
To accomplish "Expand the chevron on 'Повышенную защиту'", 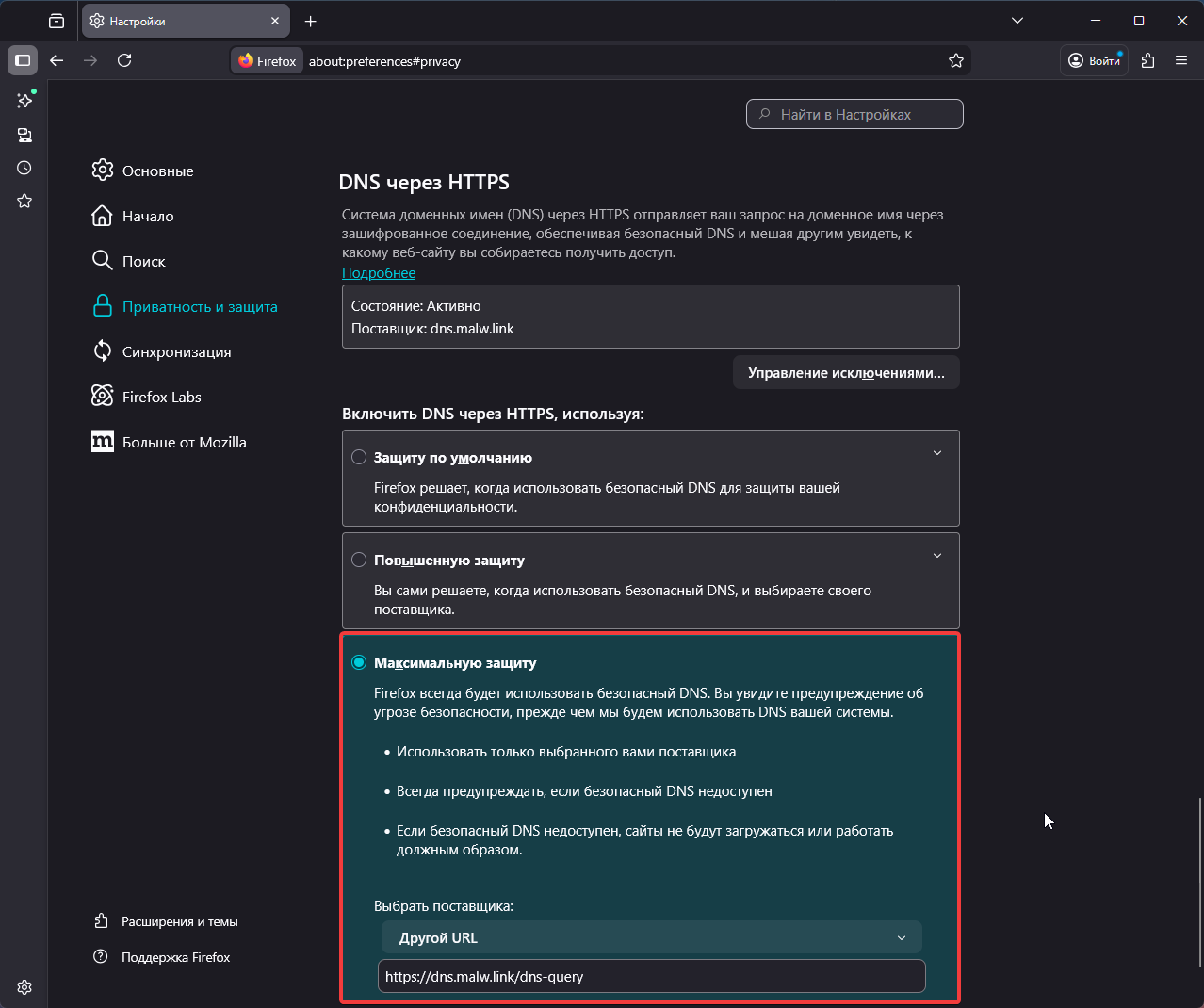I will (937, 555).
